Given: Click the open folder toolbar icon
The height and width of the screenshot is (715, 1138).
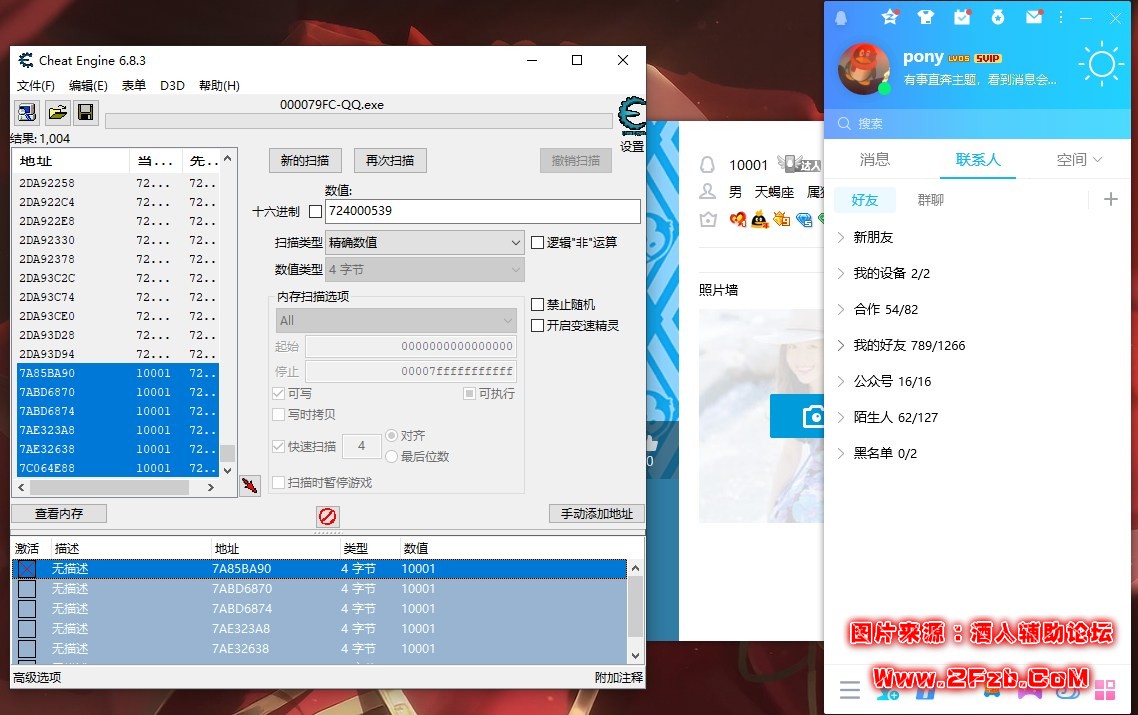Looking at the screenshot, I should click(x=57, y=113).
